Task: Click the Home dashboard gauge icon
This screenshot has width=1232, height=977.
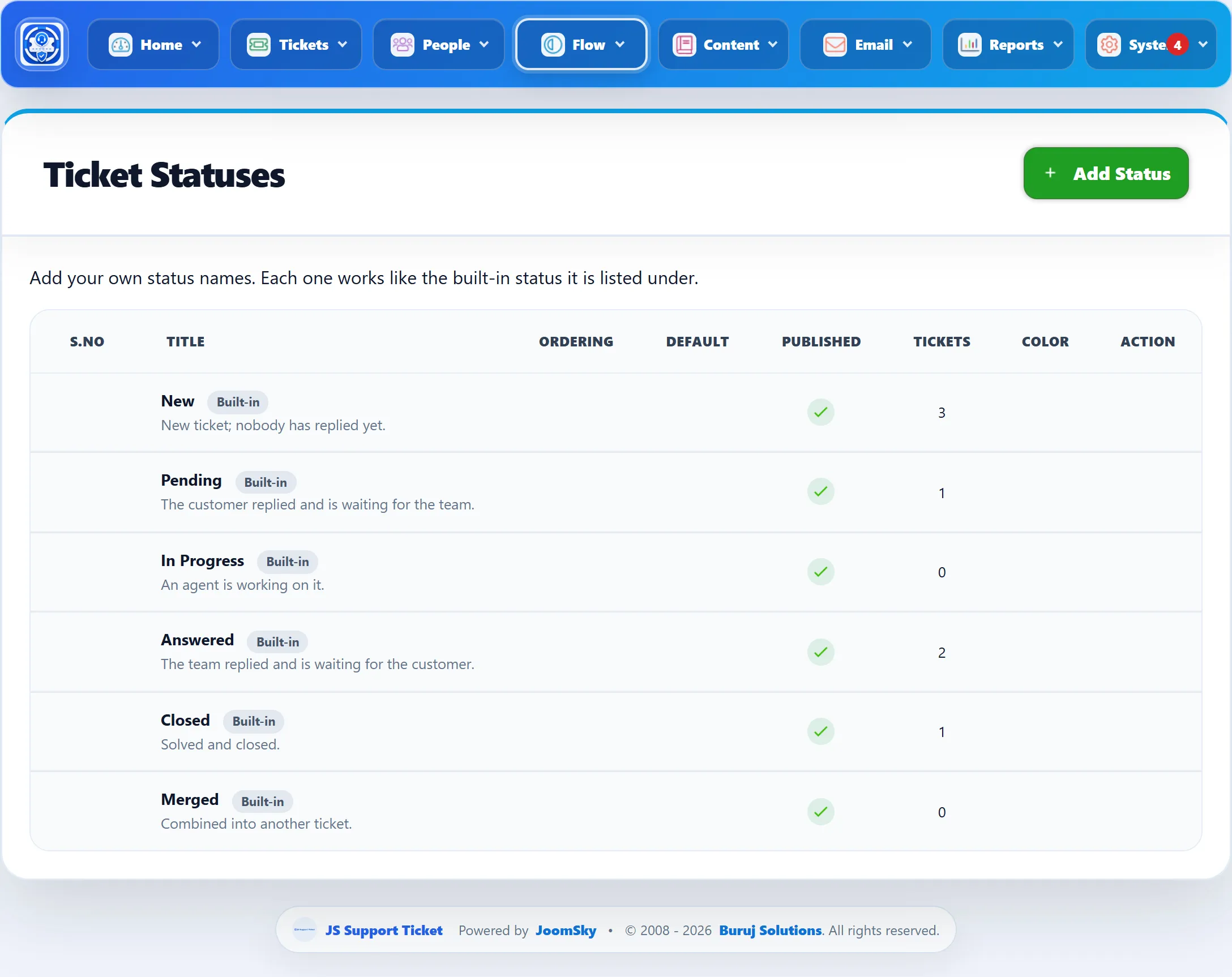Action: (121, 45)
